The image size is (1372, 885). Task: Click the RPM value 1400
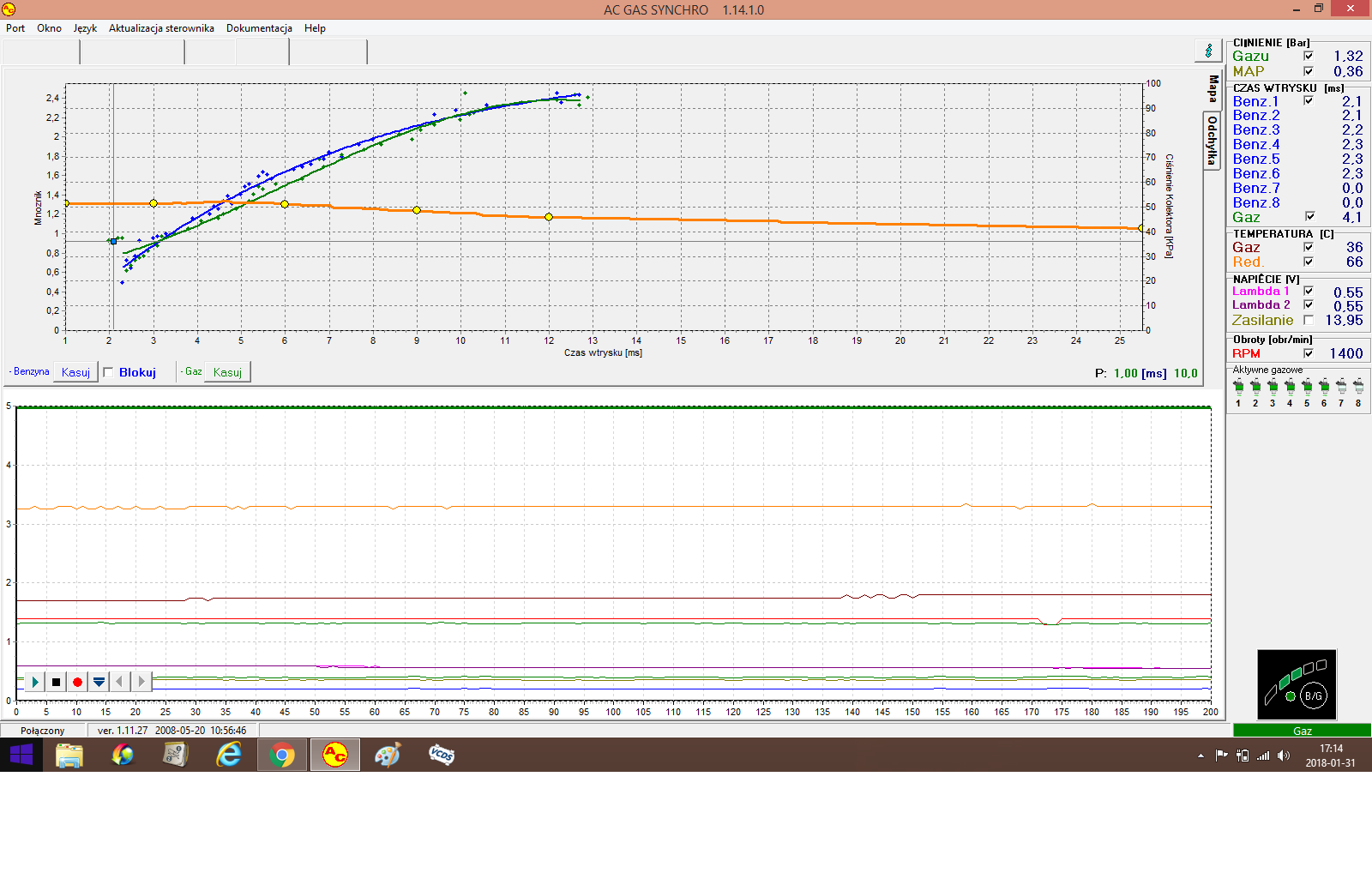(x=1345, y=353)
